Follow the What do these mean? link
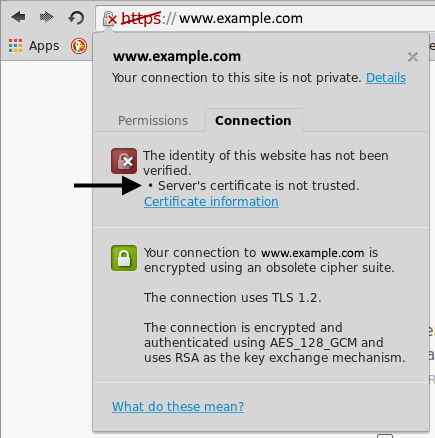This screenshot has height=438, width=435. pyautogui.click(x=178, y=406)
